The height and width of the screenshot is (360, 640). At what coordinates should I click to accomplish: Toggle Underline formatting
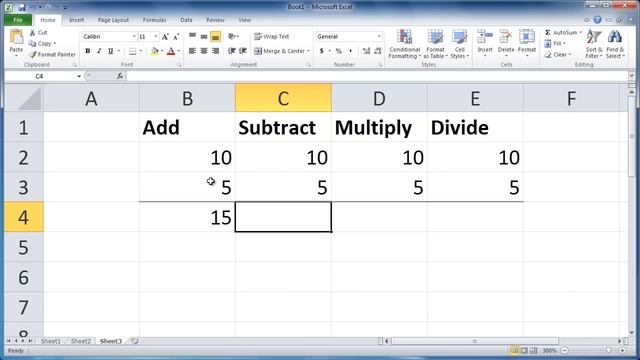(110, 51)
